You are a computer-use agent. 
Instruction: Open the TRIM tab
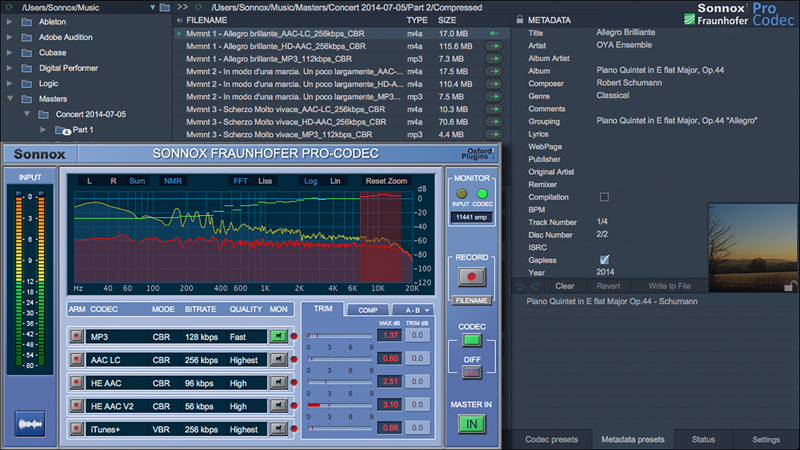coord(323,309)
